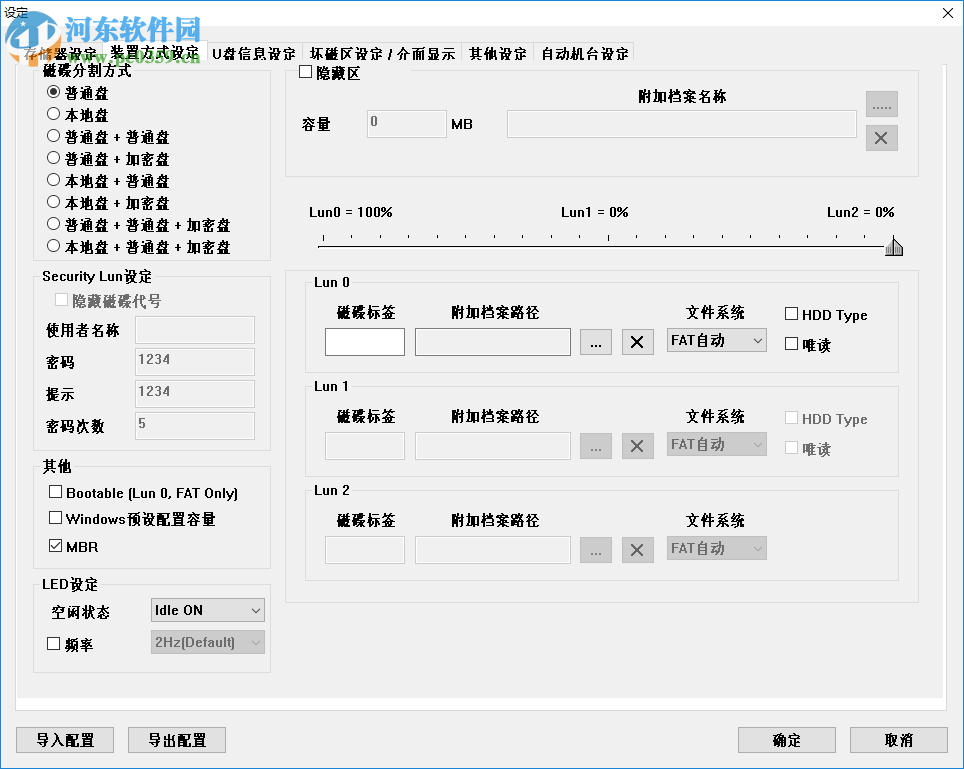This screenshot has width=964, height=769.
Task: Click the 密码 password input field
Action: coord(194,361)
